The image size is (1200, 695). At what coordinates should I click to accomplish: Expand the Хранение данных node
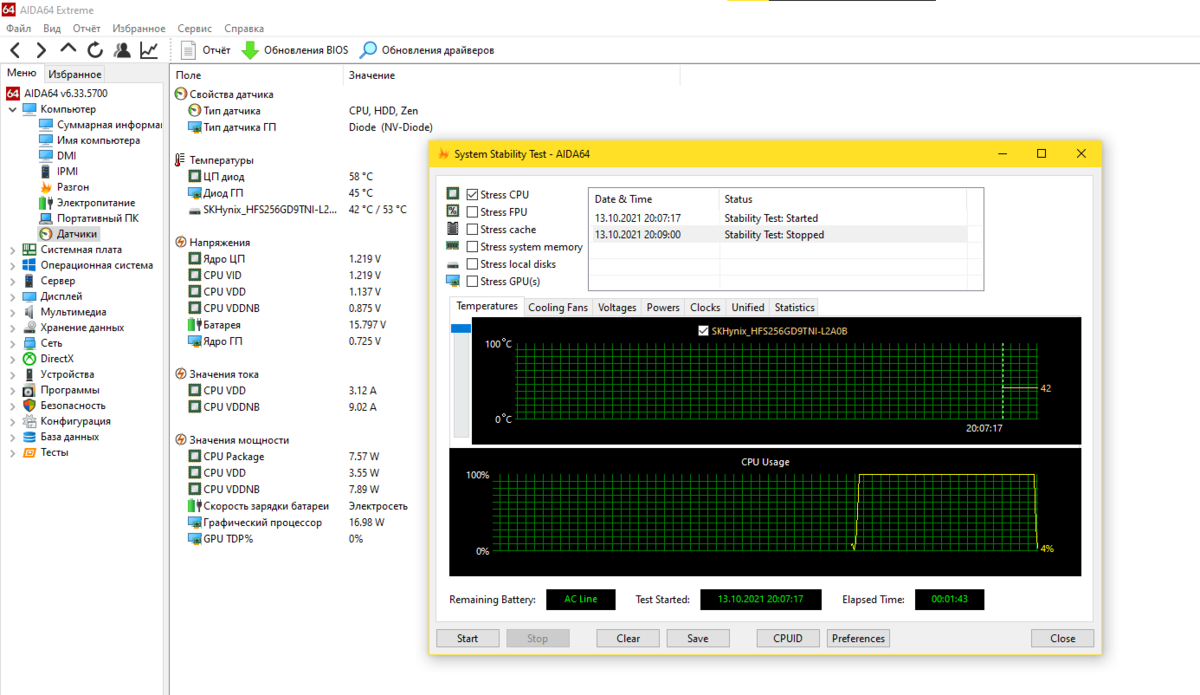pos(12,327)
